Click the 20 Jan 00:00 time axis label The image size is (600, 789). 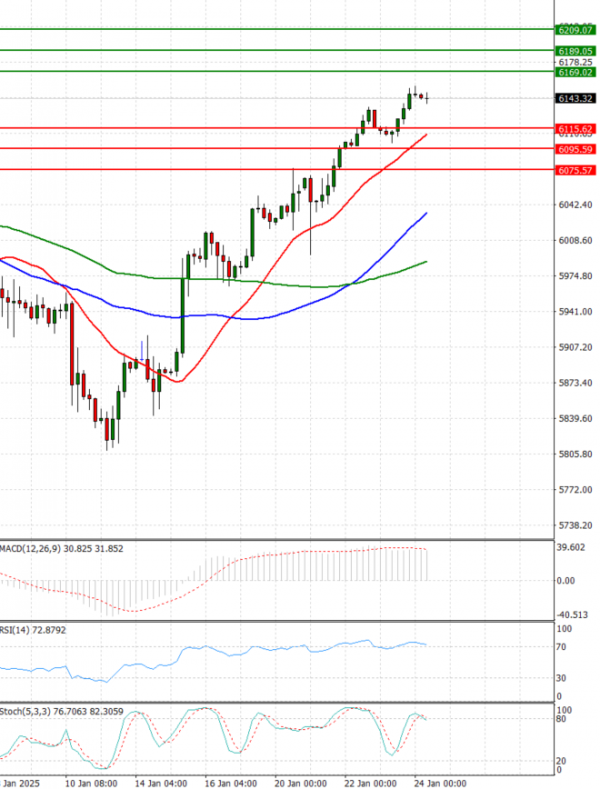[x=301, y=783]
